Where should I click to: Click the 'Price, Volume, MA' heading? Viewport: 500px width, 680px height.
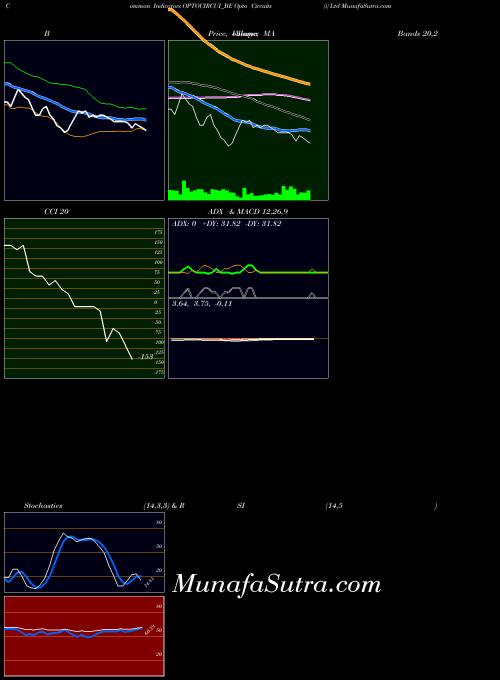(x=241, y=33)
